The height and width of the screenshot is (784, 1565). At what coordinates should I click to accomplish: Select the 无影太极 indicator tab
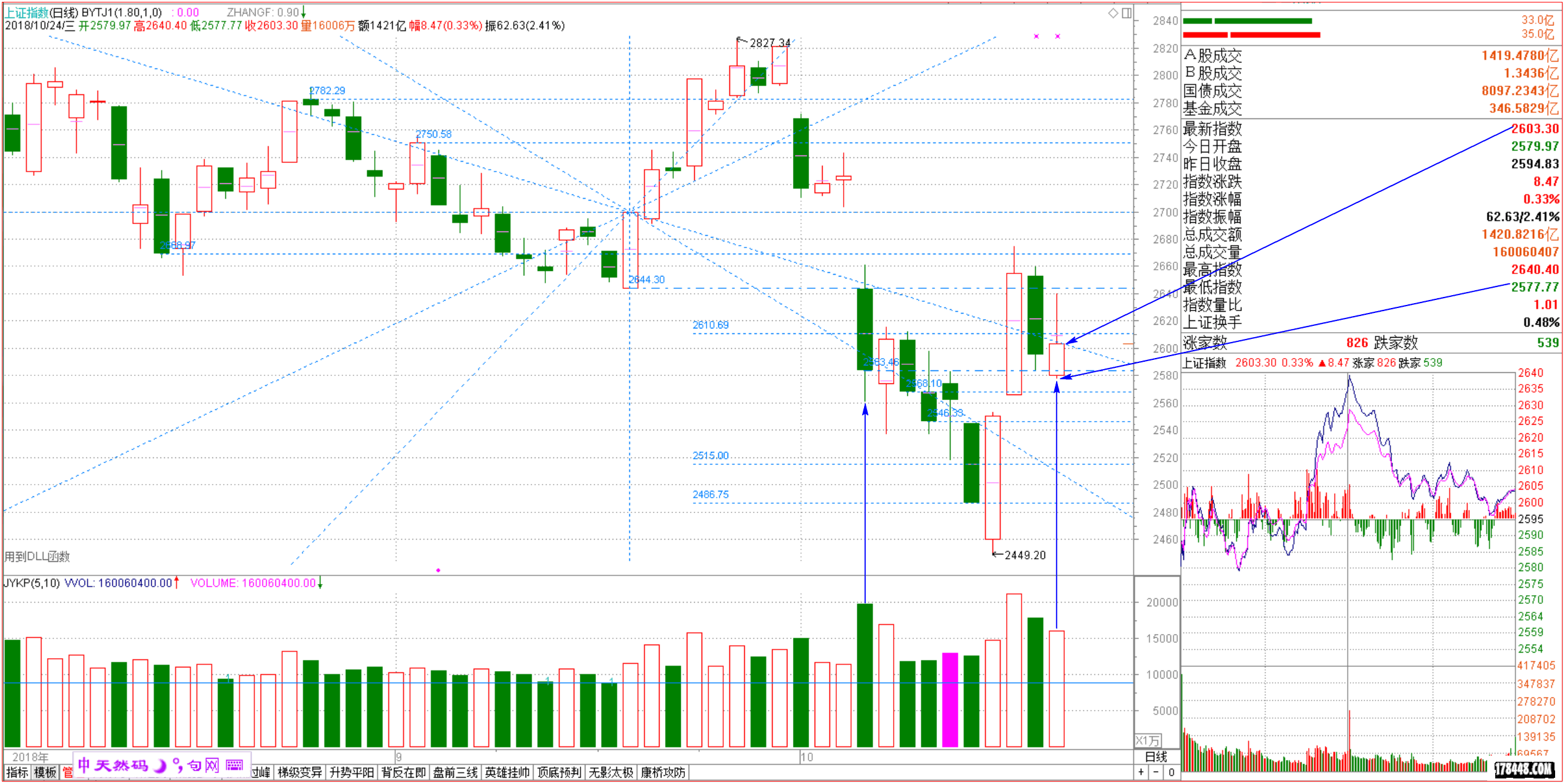pos(611,772)
